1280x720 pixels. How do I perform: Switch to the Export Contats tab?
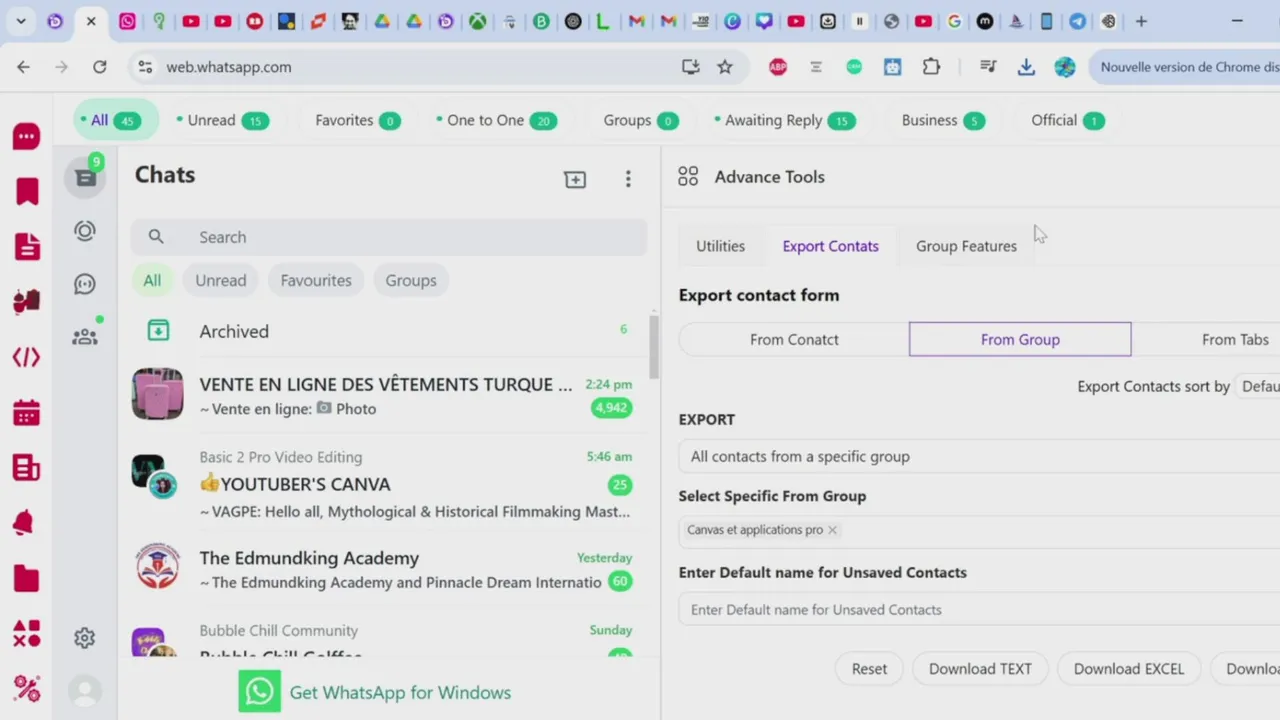pyautogui.click(x=831, y=246)
